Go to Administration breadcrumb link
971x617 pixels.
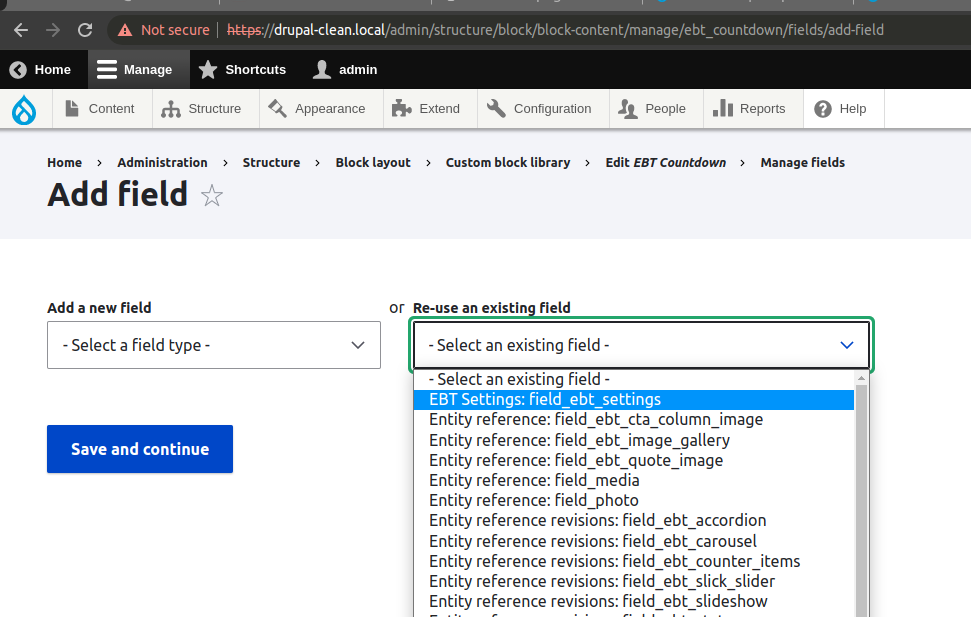162,162
